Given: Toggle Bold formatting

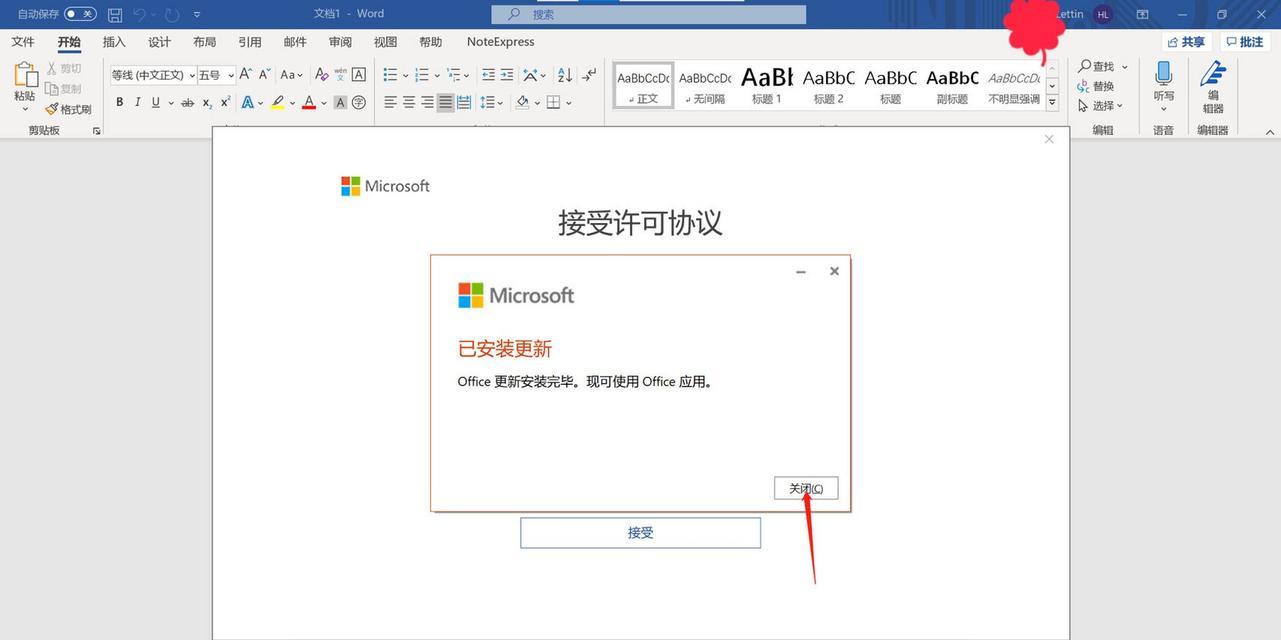Looking at the screenshot, I should pyautogui.click(x=120, y=102).
